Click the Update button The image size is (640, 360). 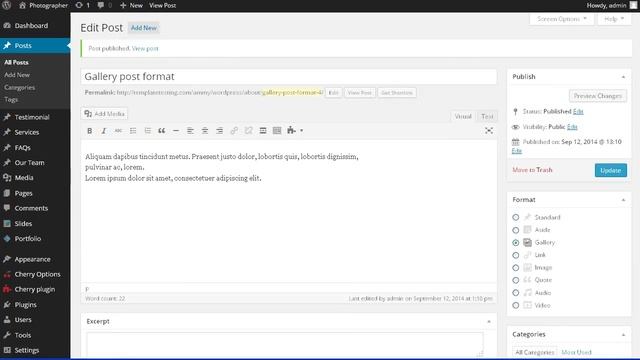point(611,170)
